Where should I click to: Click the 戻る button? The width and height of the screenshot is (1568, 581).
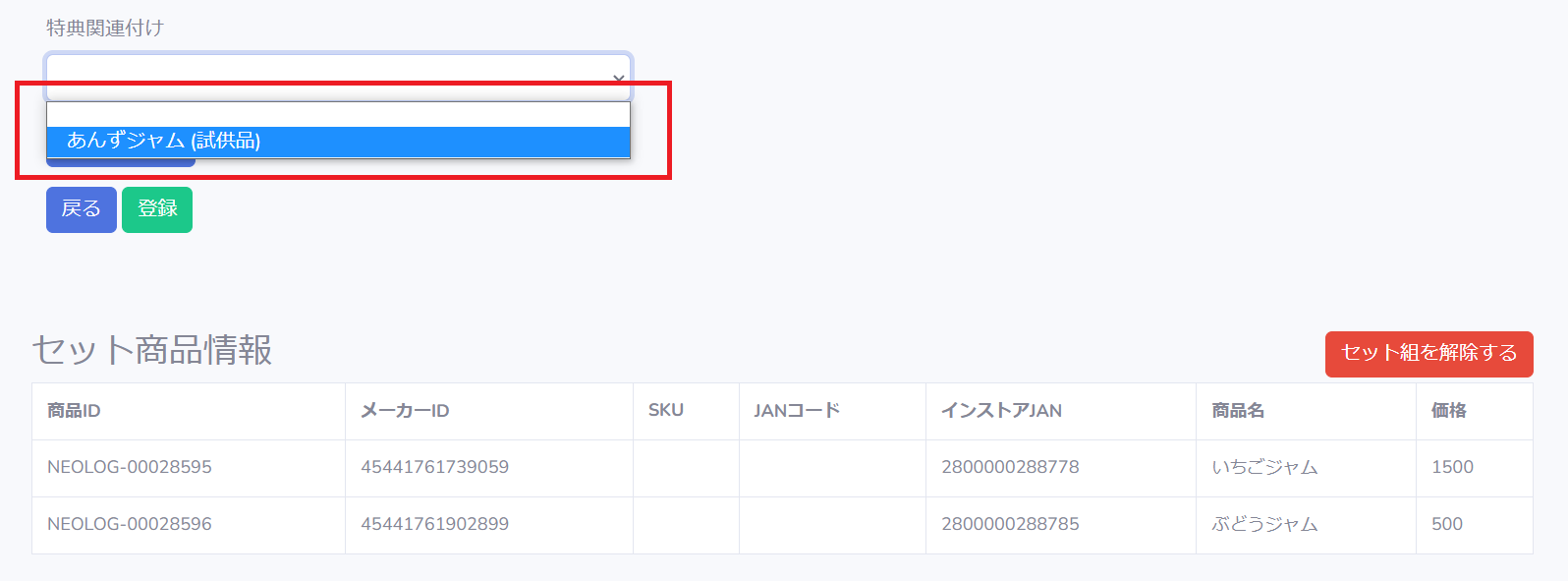pos(82,209)
